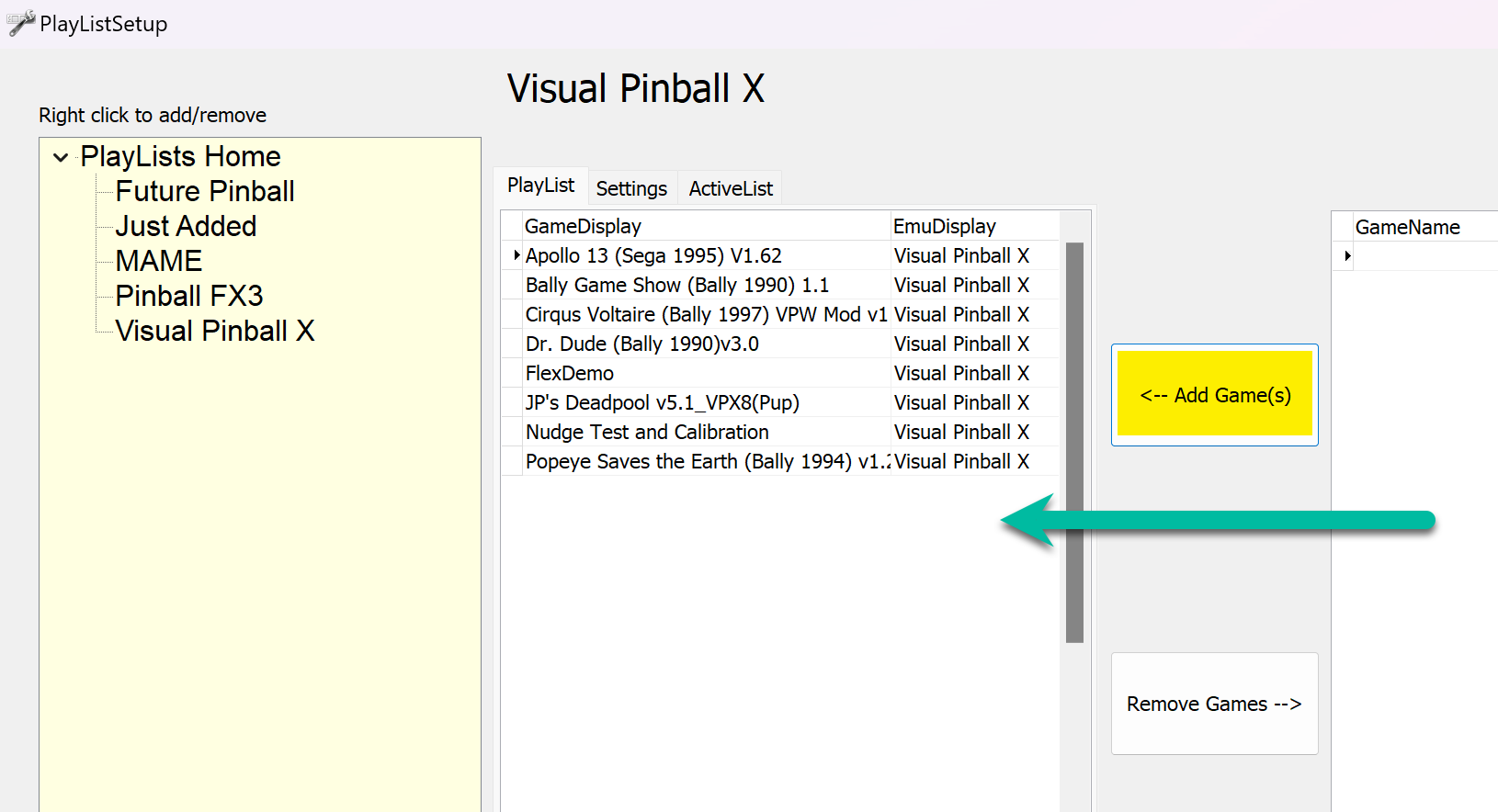Click the PlayListSetup wrench app icon
This screenshot has width=1498, height=812.
click(21, 24)
